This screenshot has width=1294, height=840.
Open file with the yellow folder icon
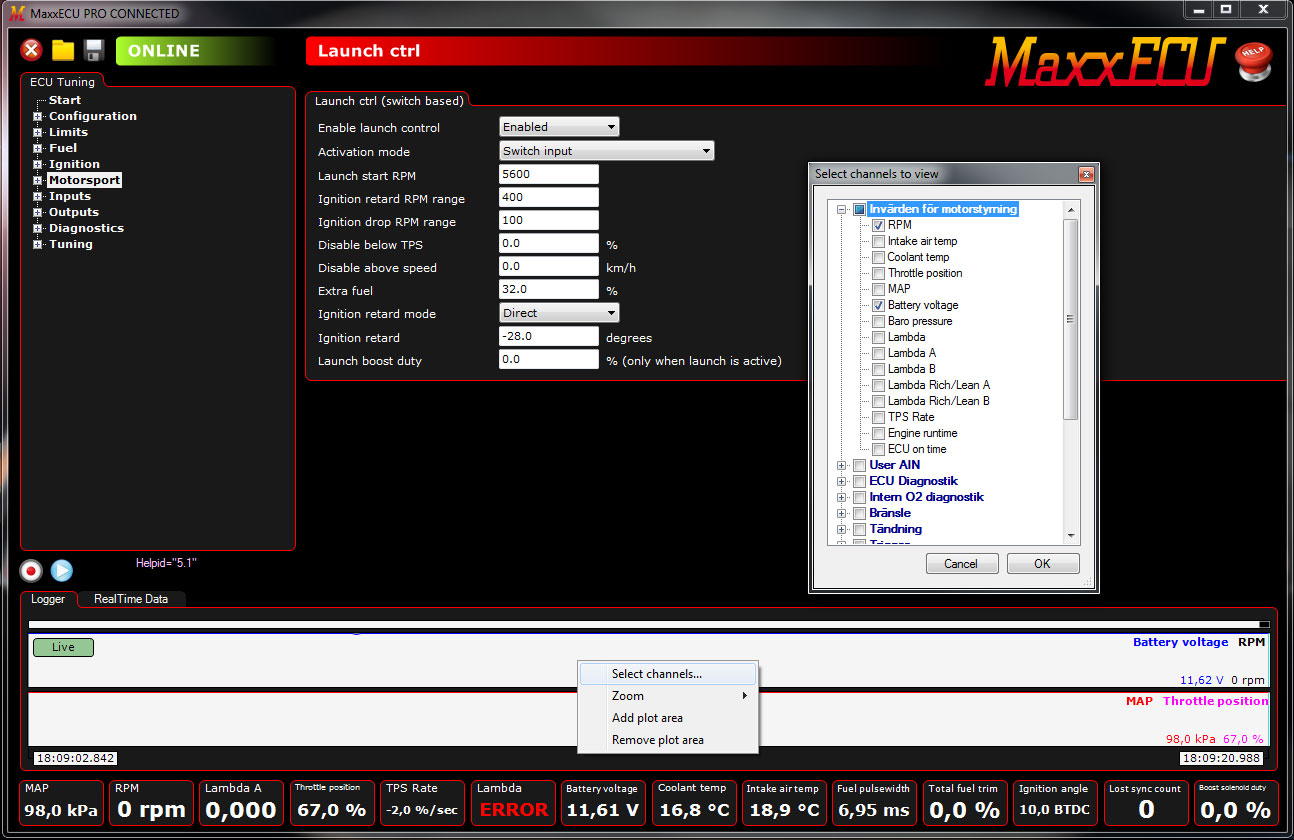pos(63,50)
